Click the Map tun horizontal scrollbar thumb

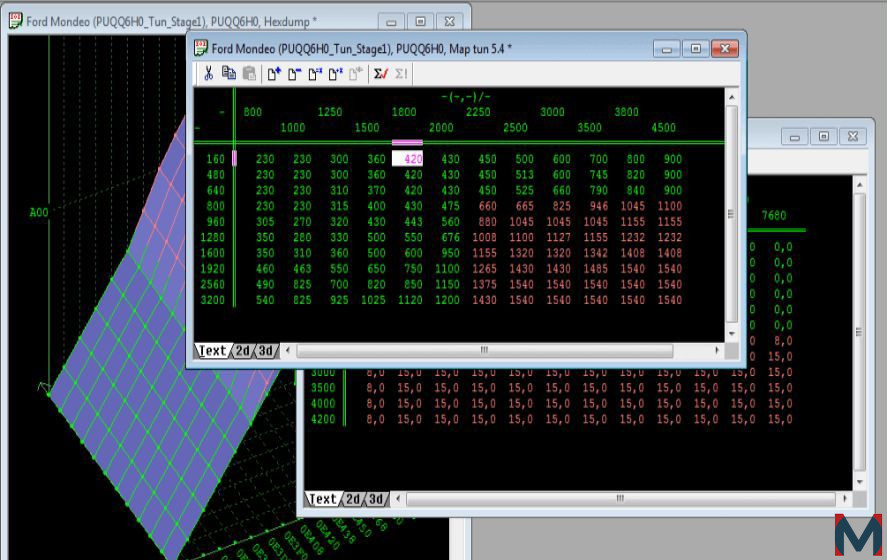point(485,350)
